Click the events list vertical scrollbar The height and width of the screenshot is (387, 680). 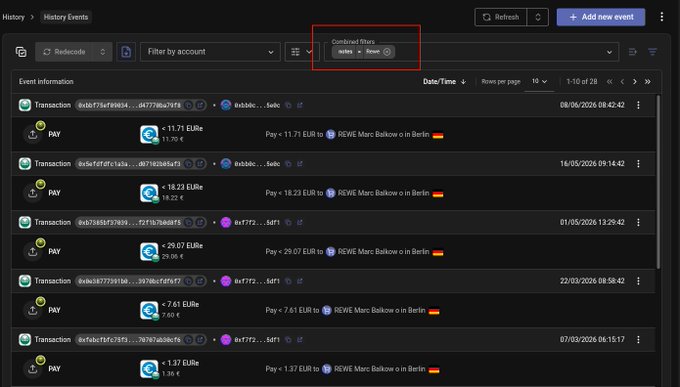(658, 182)
